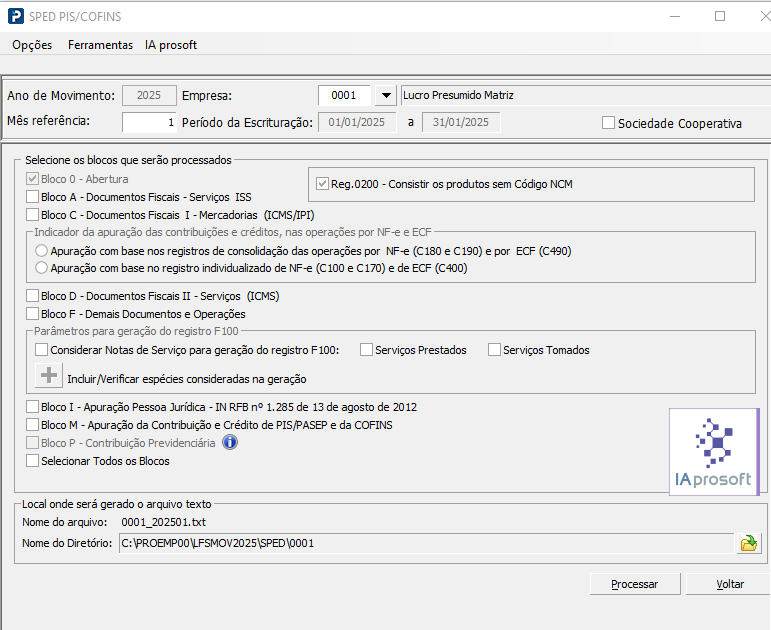Click the SPED PIS/COFINS app icon in title bar
The height and width of the screenshot is (630, 771).
coord(16,17)
